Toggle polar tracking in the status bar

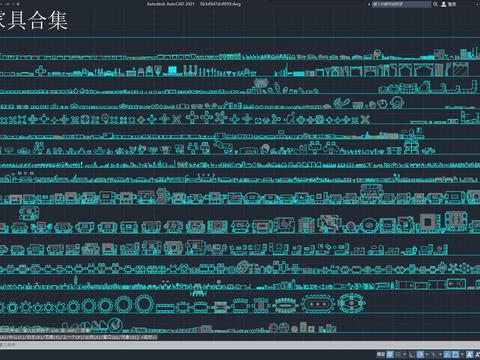pos(420,354)
